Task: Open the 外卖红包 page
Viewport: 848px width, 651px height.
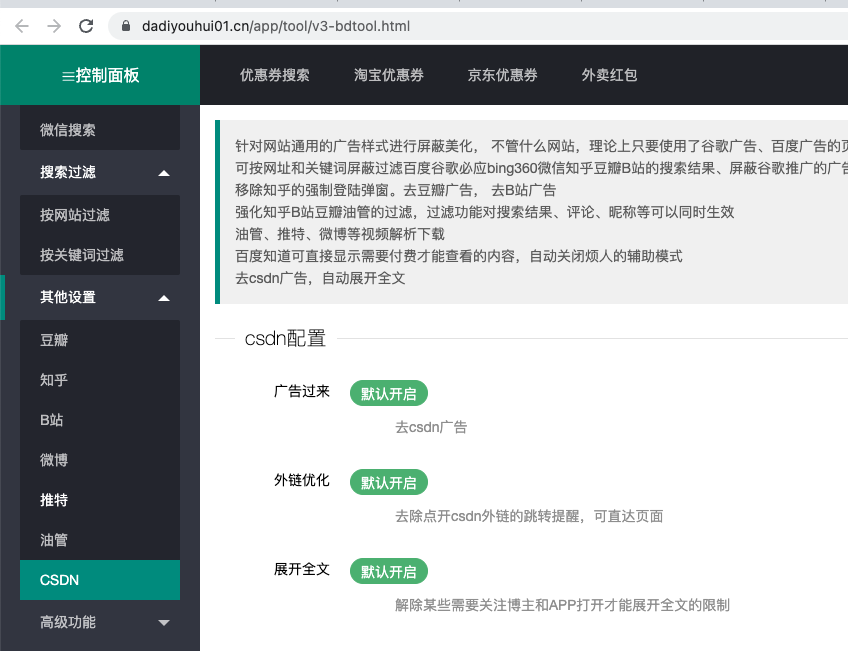Action: click(609, 75)
